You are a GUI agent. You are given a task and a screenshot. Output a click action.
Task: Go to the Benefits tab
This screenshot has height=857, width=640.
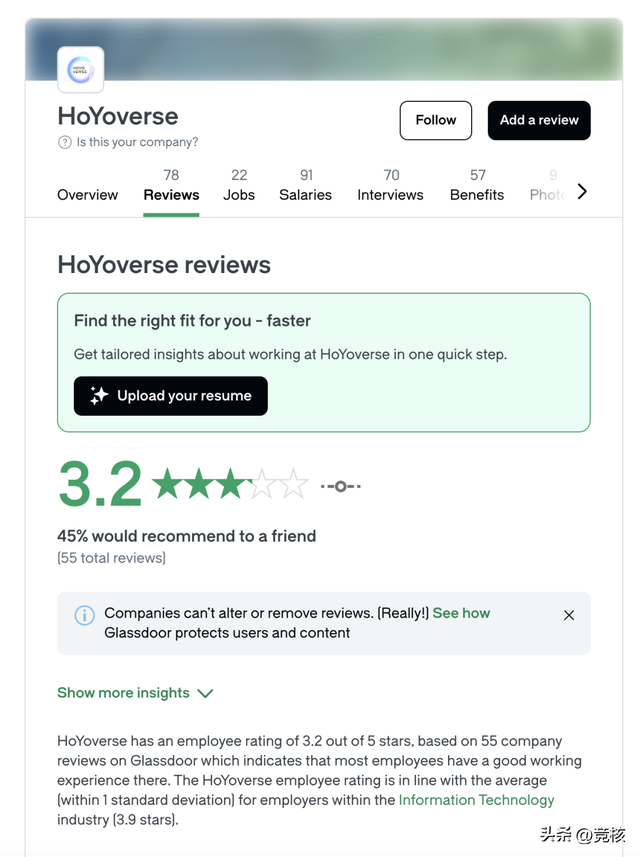[477, 186]
